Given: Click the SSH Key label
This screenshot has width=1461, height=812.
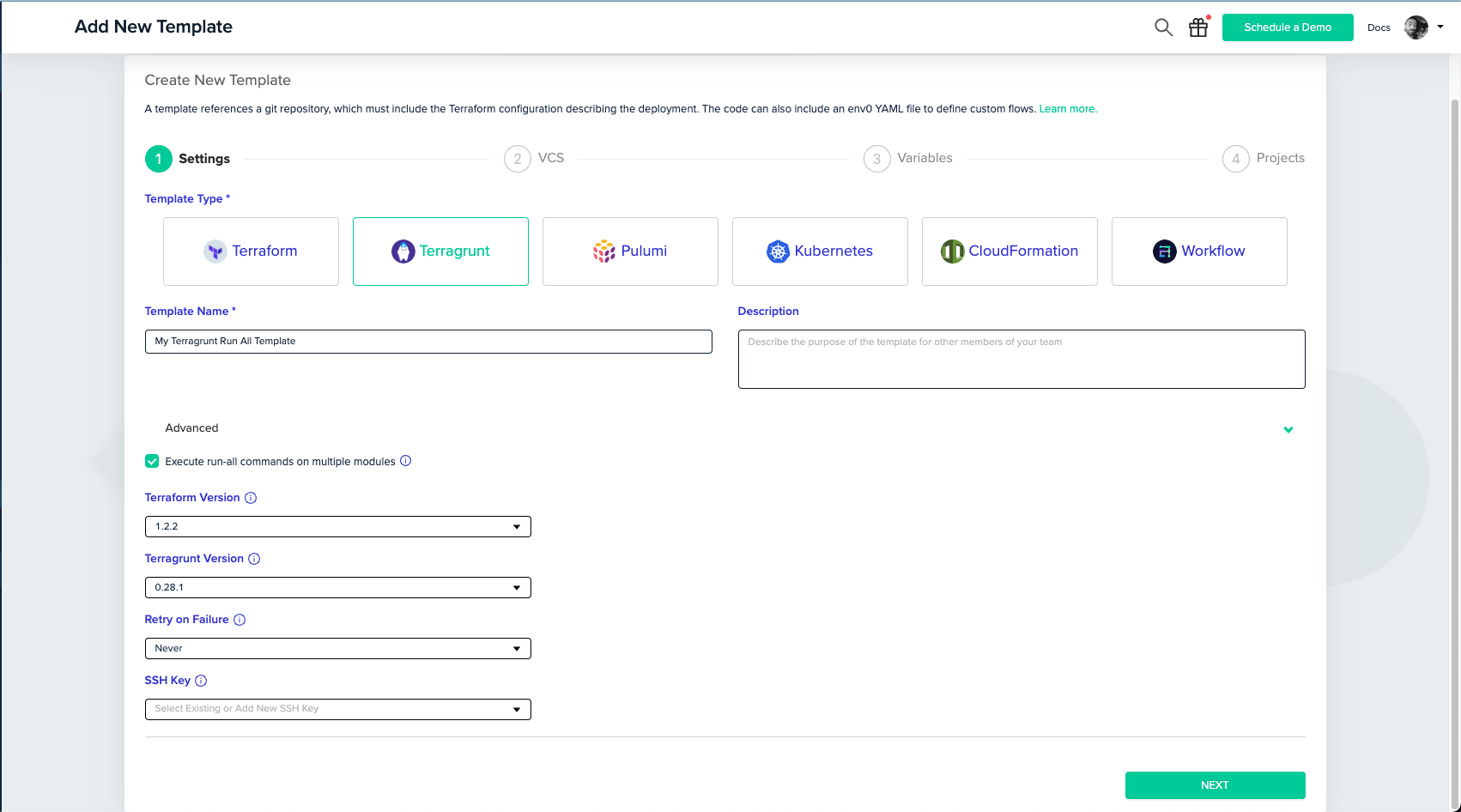Looking at the screenshot, I should point(167,681).
